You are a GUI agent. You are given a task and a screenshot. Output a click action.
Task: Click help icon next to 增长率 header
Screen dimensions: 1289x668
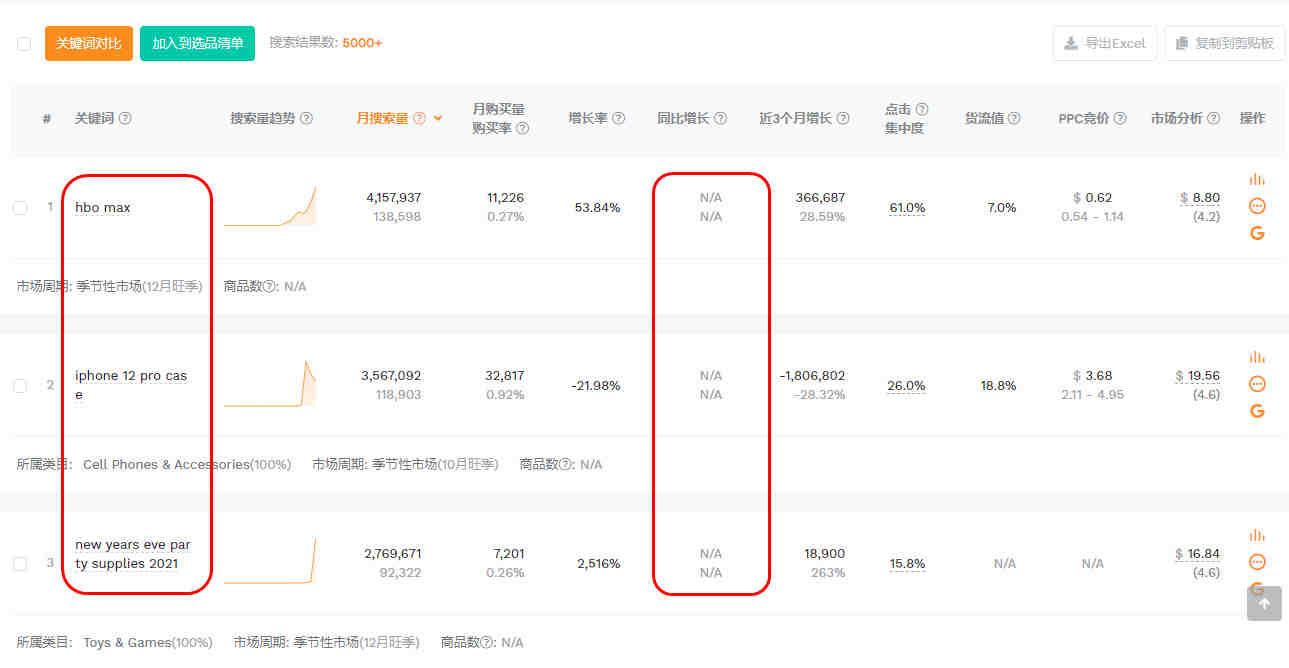tap(618, 118)
